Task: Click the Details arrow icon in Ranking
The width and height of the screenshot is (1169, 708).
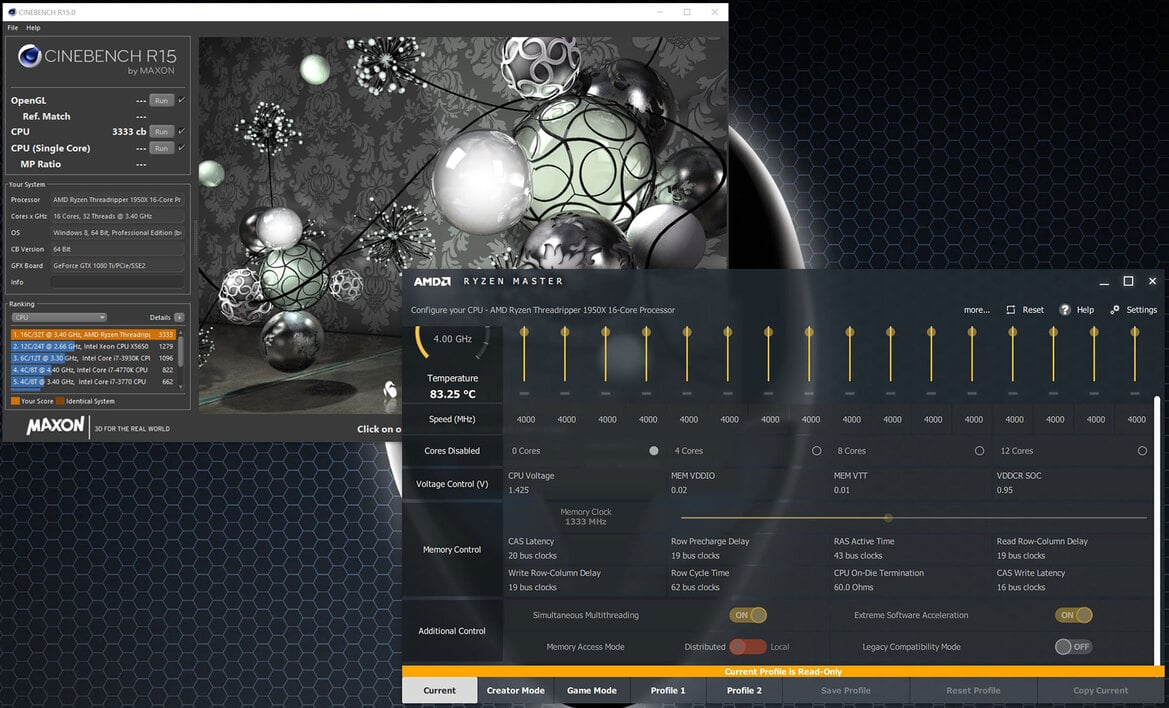Action: (x=179, y=317)
